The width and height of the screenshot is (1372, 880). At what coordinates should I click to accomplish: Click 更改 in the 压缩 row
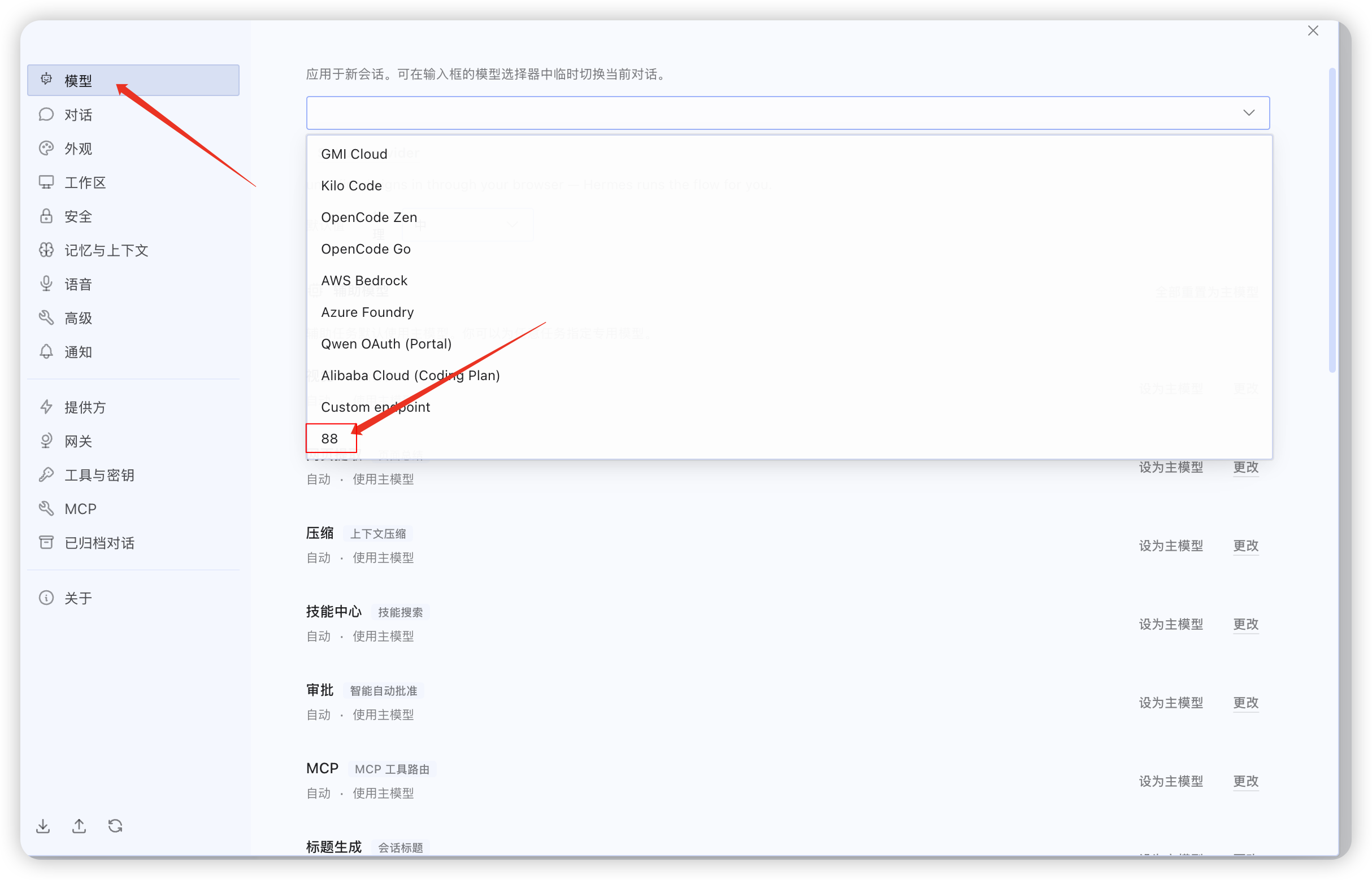1246,546
